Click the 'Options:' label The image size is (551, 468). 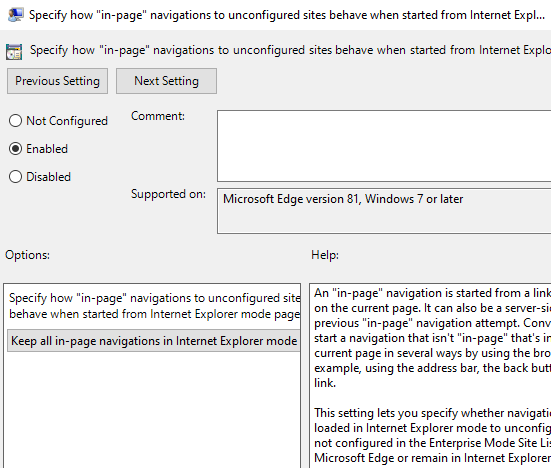[27, 255]
